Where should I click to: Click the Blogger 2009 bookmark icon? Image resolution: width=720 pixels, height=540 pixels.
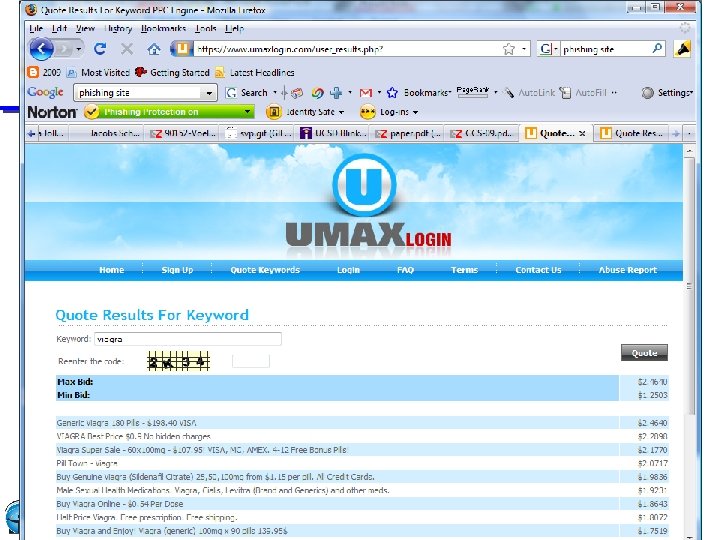pyautogui.click(x=33, y=72)
